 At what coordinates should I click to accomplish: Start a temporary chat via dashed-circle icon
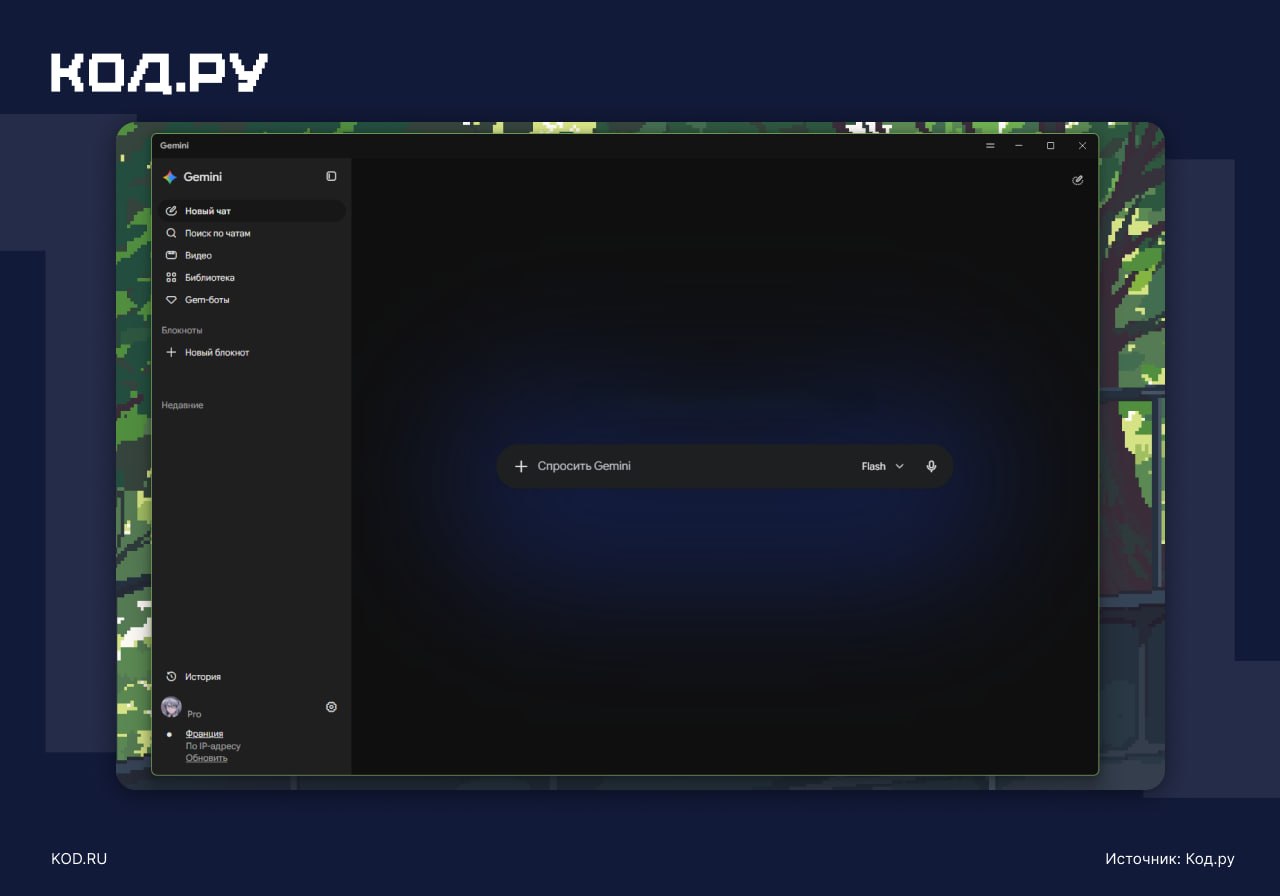tap(1077, 180)
